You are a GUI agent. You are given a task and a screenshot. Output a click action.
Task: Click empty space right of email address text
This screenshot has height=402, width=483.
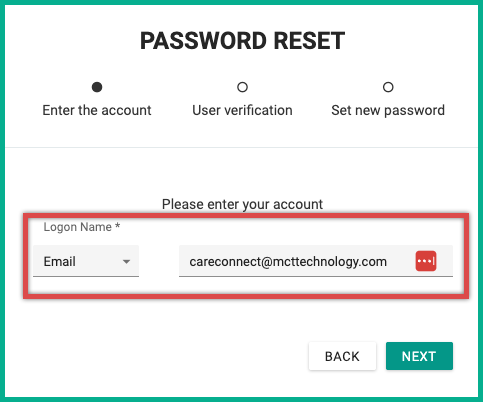tap(401, 261)
